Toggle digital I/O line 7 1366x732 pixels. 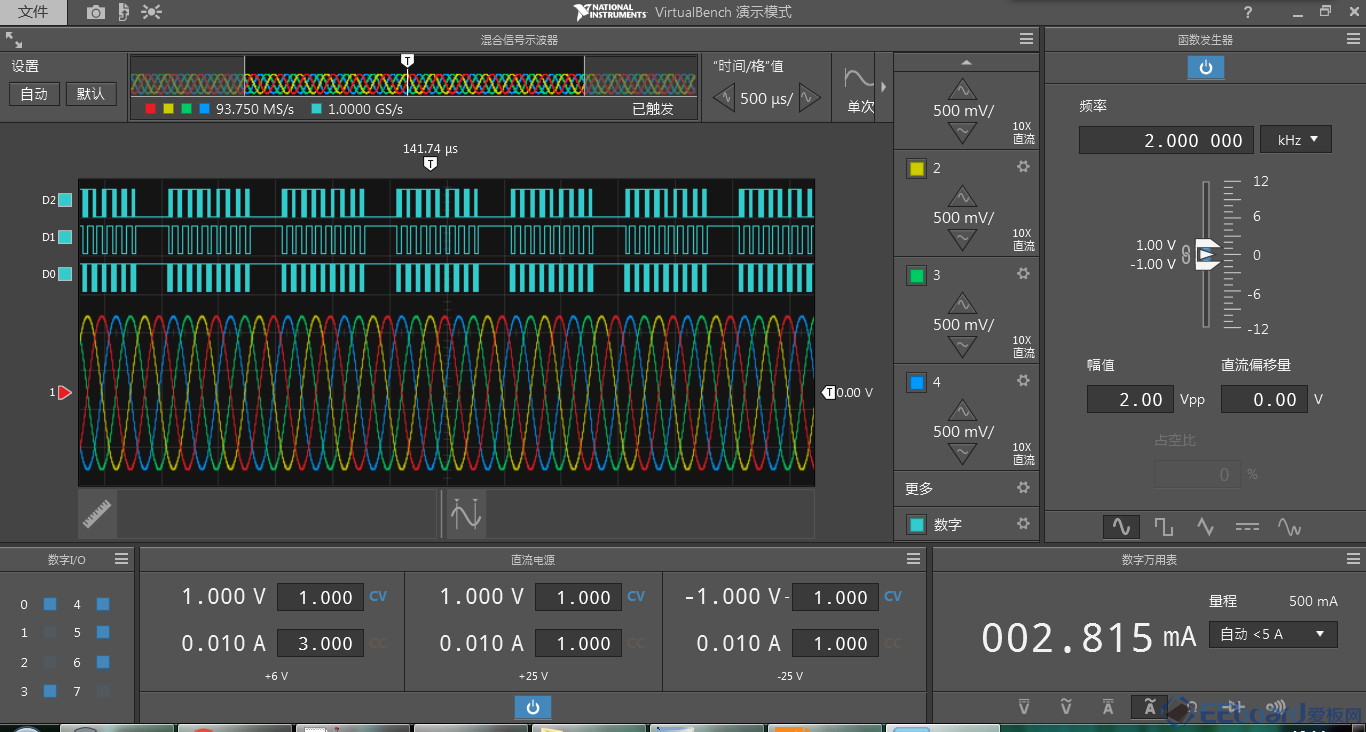(x=103, y=691)
